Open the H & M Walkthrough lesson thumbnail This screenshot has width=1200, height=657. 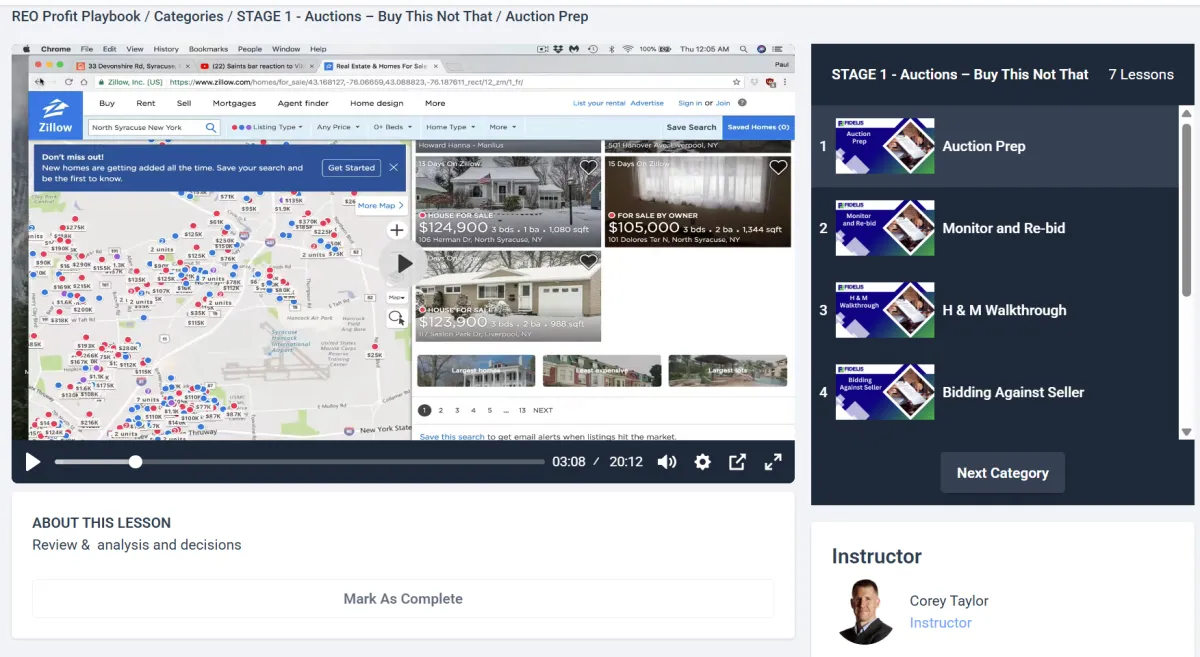(x=885, y=310)
